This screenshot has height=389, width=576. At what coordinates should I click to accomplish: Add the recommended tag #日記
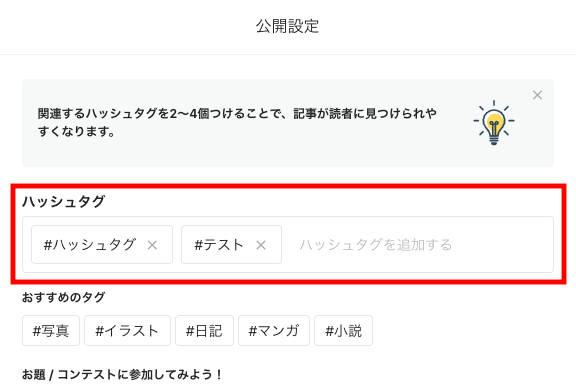(x=204, y=331)
